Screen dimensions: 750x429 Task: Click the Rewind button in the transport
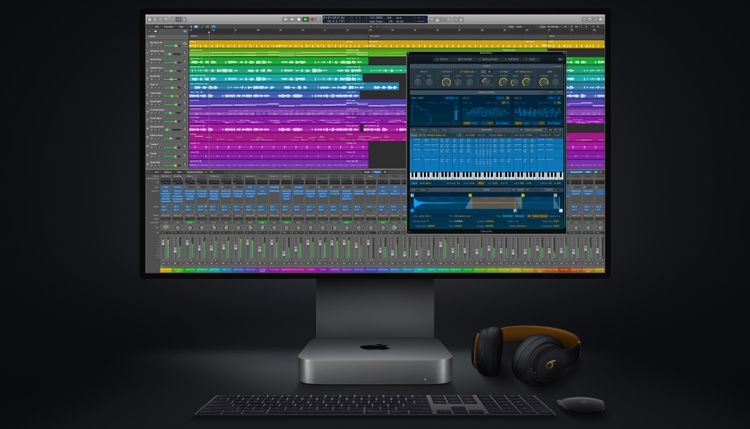pyautogui.click(x=286, y=20)
